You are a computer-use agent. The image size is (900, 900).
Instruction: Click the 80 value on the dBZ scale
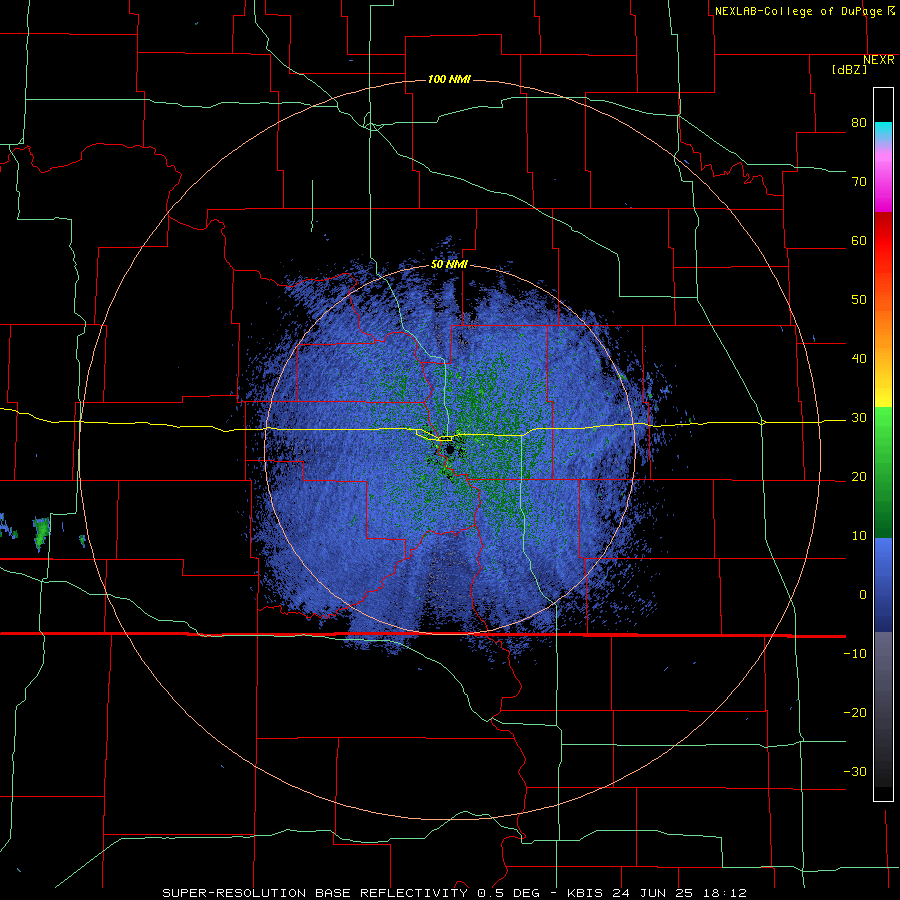point(859,123)
